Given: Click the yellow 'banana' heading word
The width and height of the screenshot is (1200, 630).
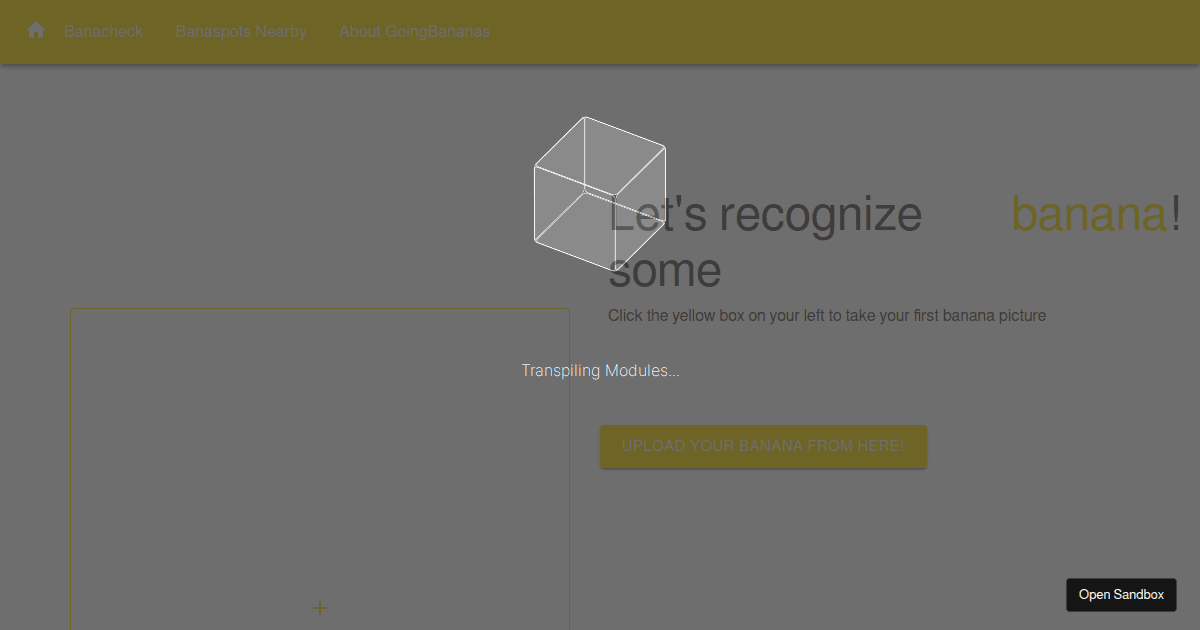Looking at the screenshot, I should (1089, 213).
